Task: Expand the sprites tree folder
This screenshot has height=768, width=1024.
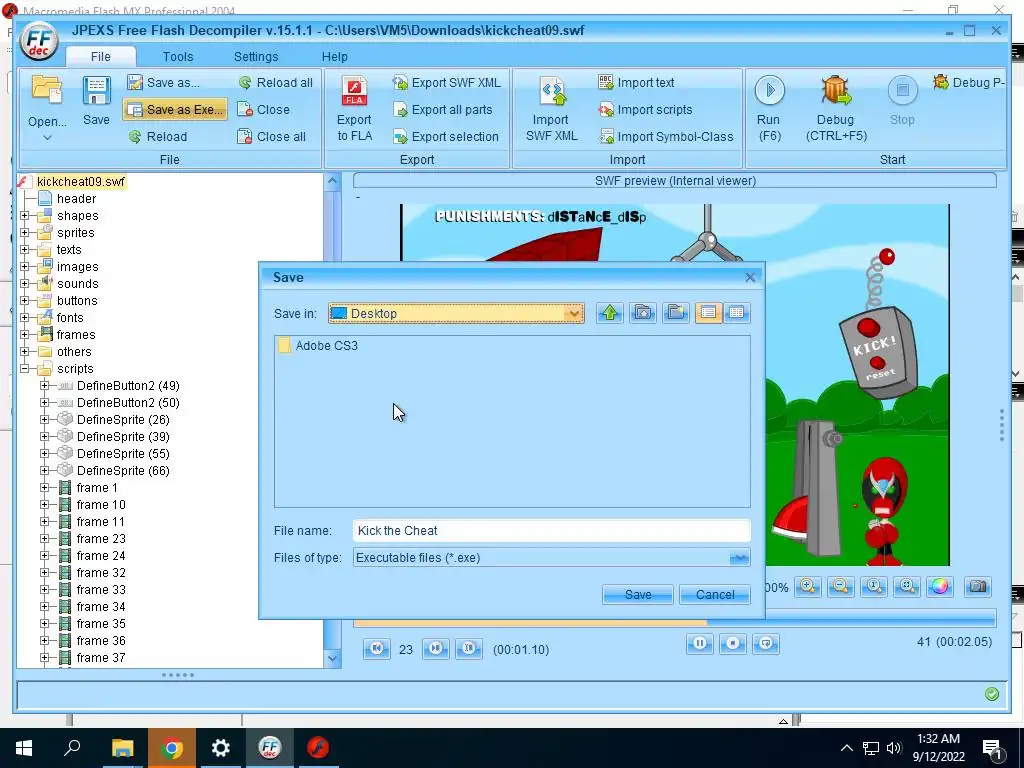Action: [x=24, y=232]
